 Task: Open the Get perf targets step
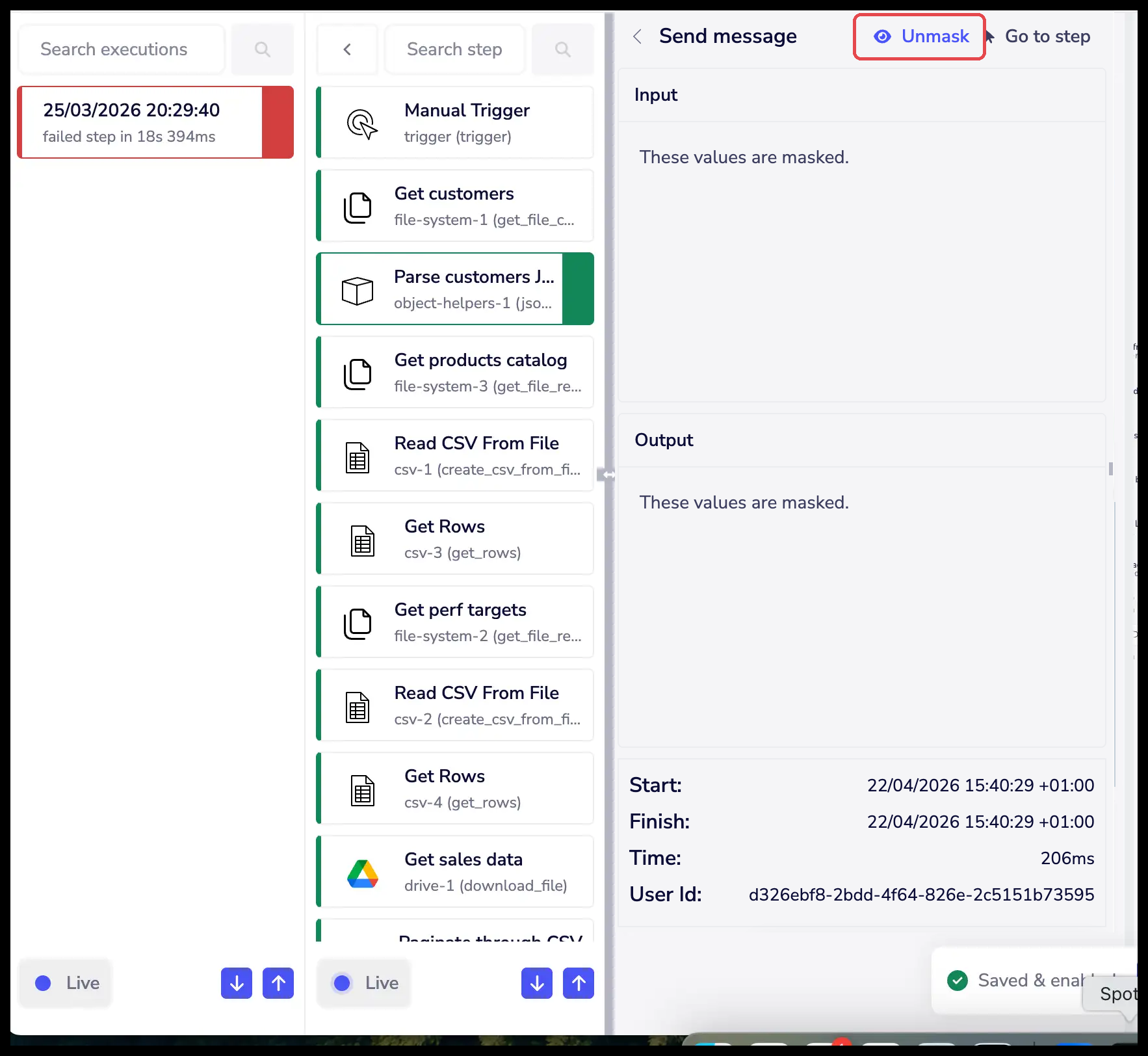coord(455,622)
